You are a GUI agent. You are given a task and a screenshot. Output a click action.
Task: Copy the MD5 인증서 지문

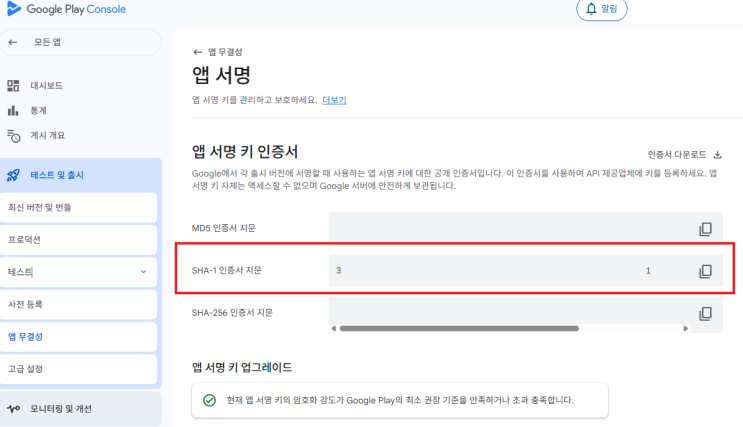(705, 229)
